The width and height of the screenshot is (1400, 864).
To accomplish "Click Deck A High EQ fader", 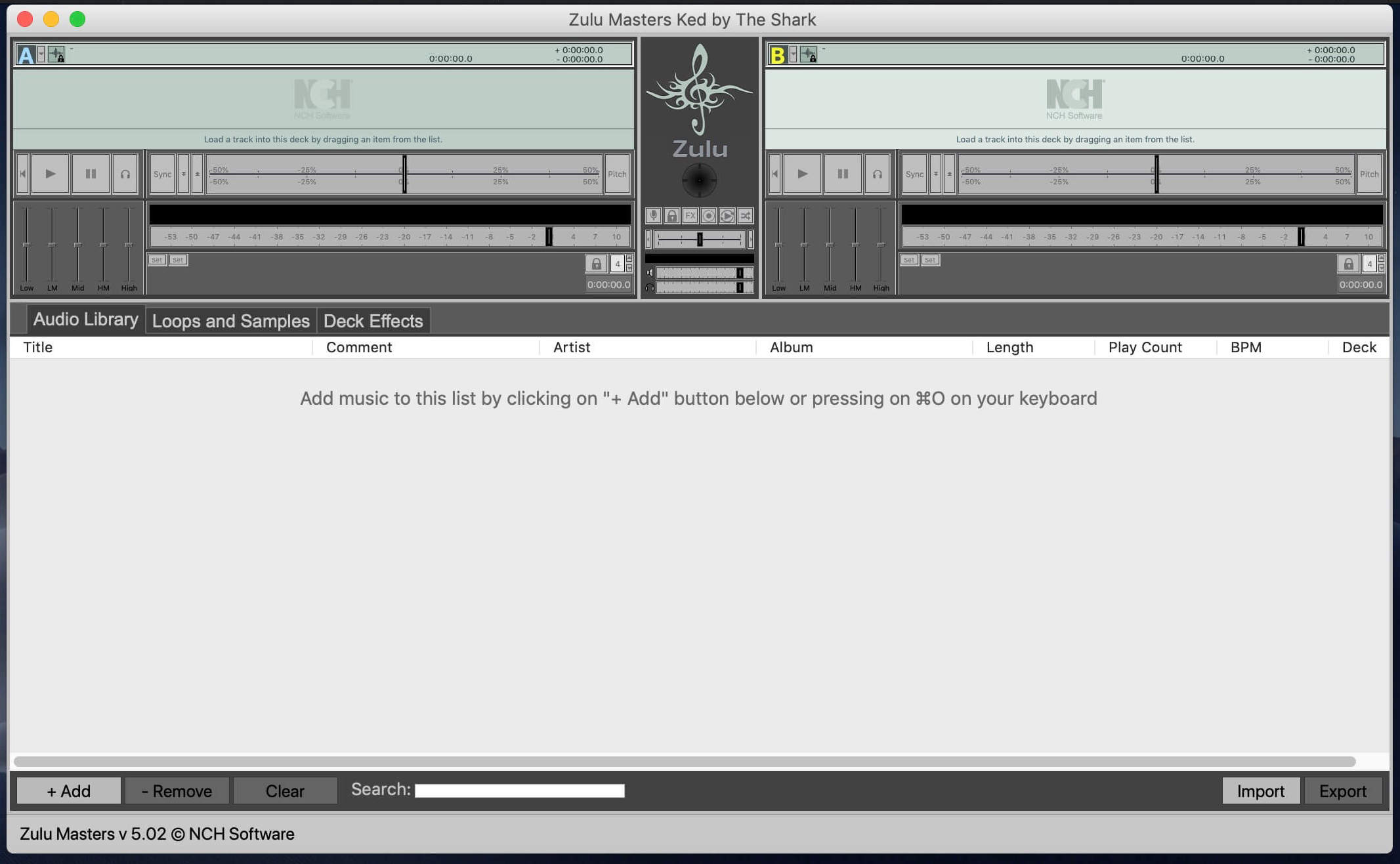I will coord(129,245).
